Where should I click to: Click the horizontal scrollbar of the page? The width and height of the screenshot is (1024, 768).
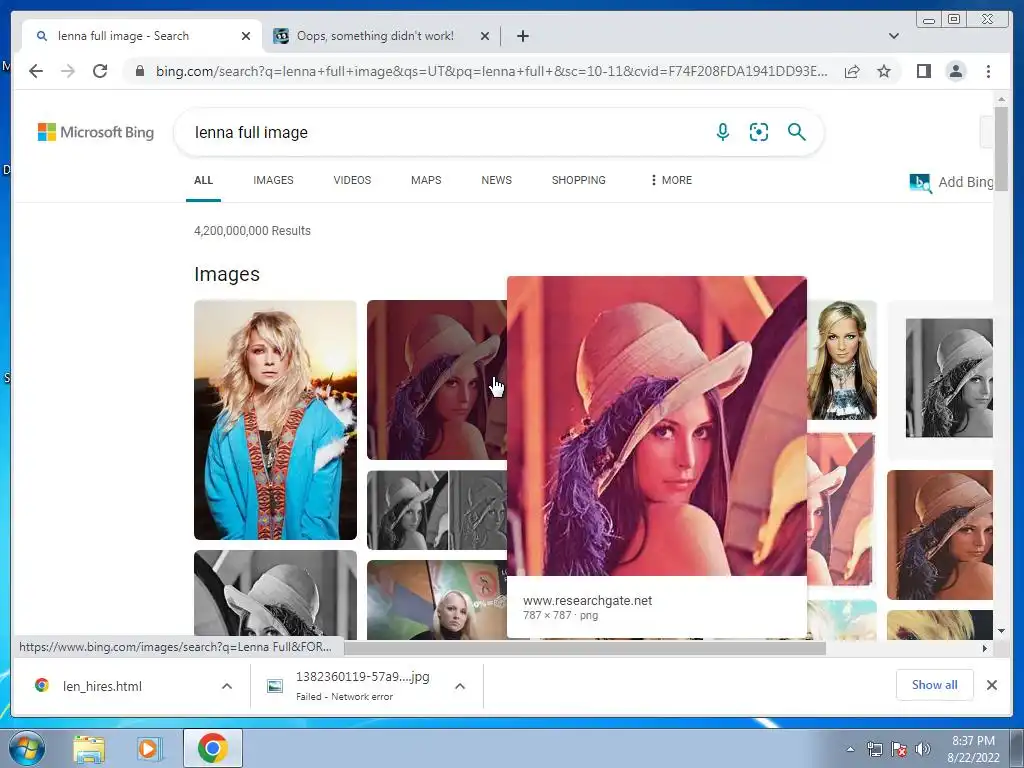pos(584,648)
